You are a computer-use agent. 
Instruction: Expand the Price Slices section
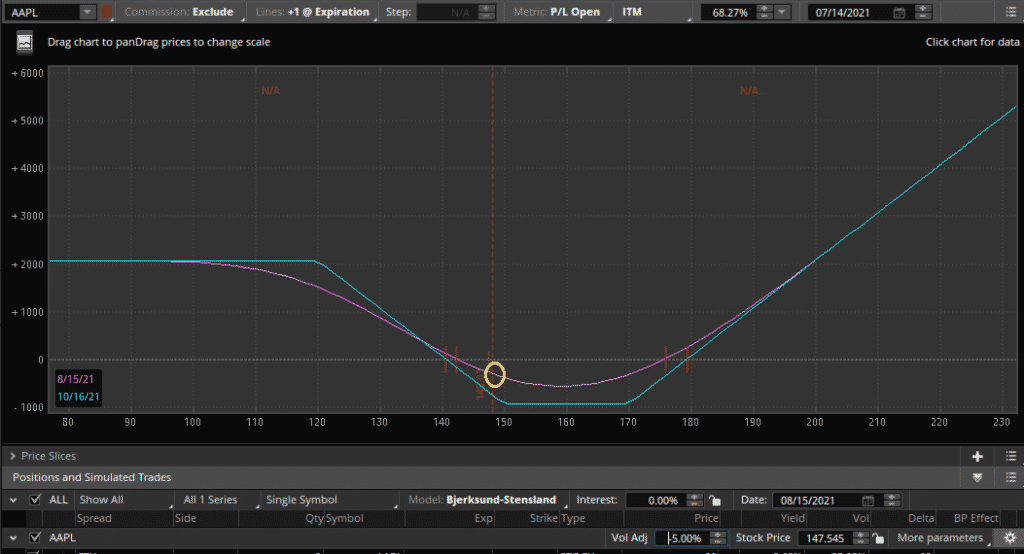click(12, 455)
